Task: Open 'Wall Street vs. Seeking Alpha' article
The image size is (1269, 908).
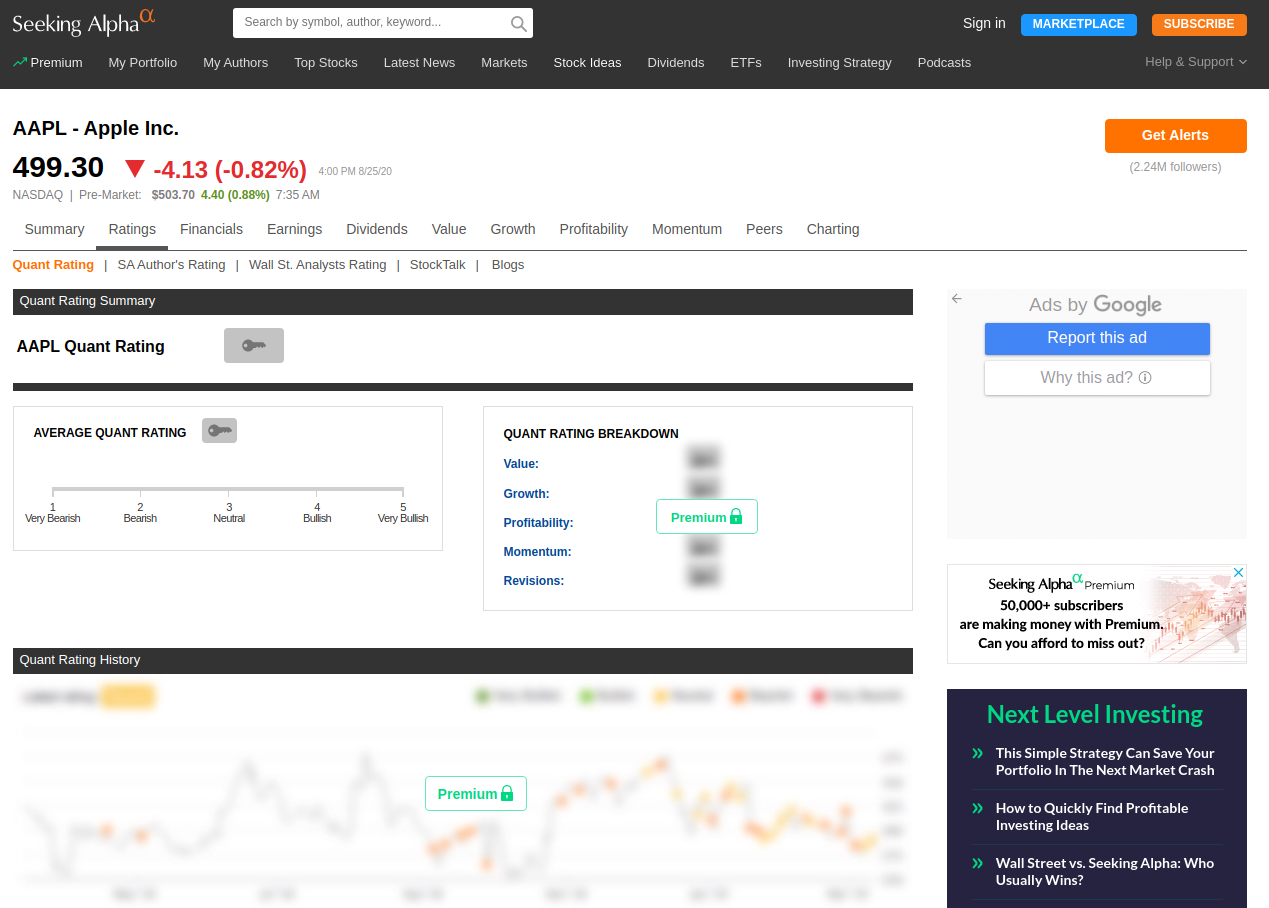Action: click(1105, 871)
